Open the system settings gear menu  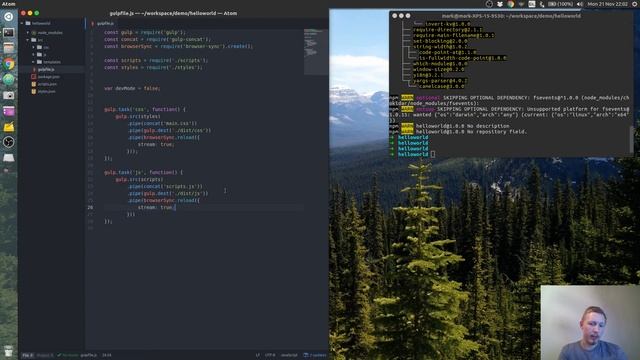[635, 4]
